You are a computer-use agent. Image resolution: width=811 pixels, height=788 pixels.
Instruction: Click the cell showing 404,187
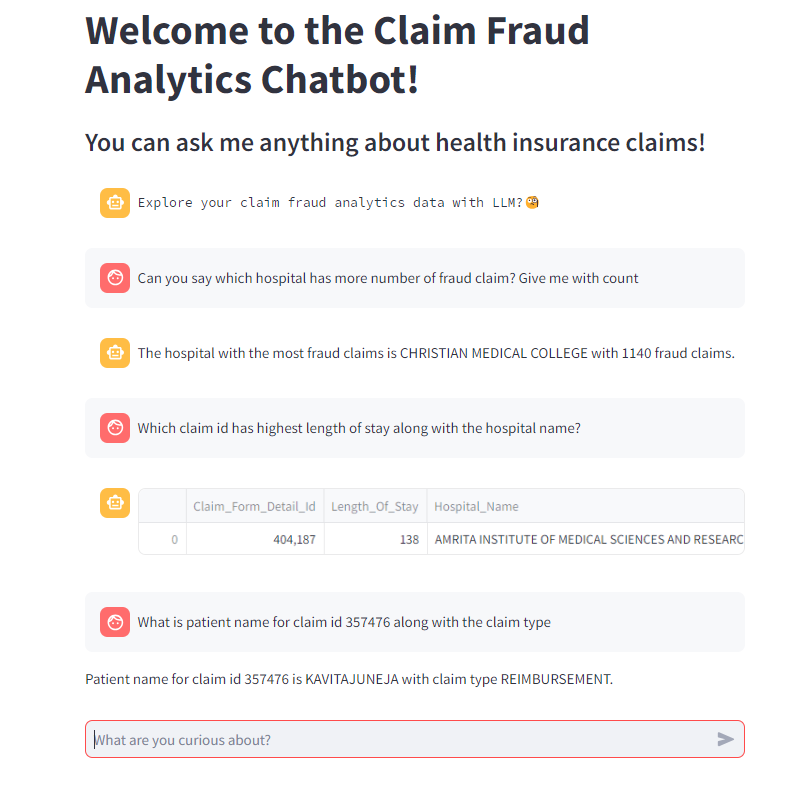click(297, 539)
